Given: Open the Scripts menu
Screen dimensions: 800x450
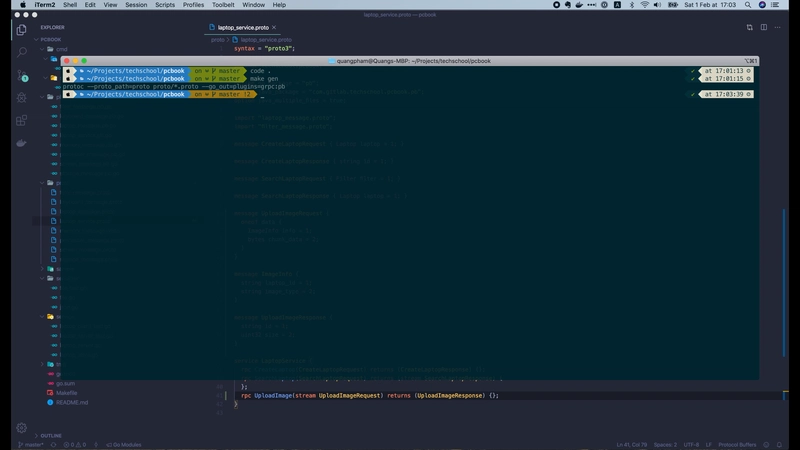Looking at the screenshot, I should click(165, 5).
